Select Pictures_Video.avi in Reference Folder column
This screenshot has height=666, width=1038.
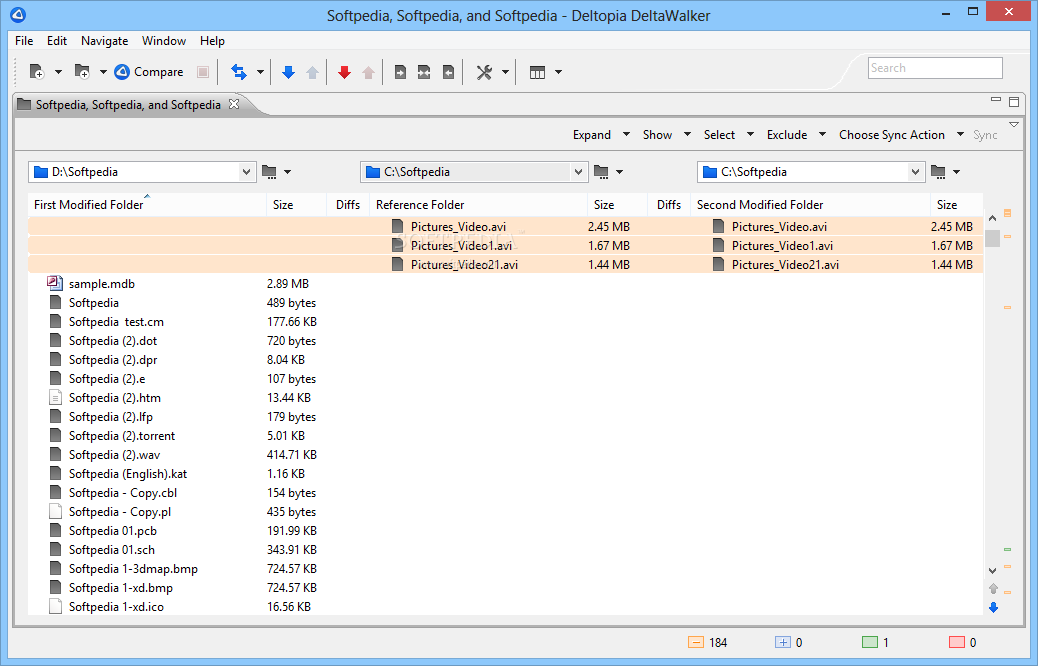point(458,226)
